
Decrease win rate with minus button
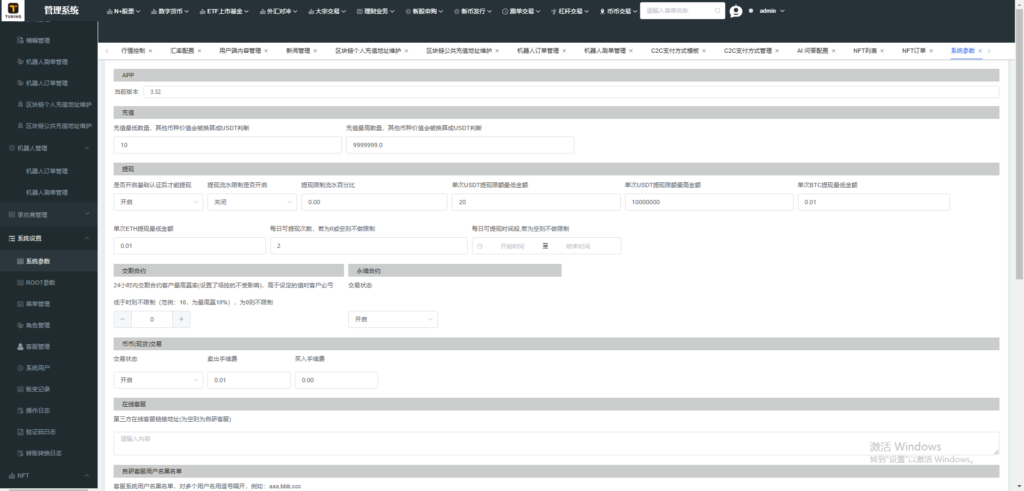point(123,319)
